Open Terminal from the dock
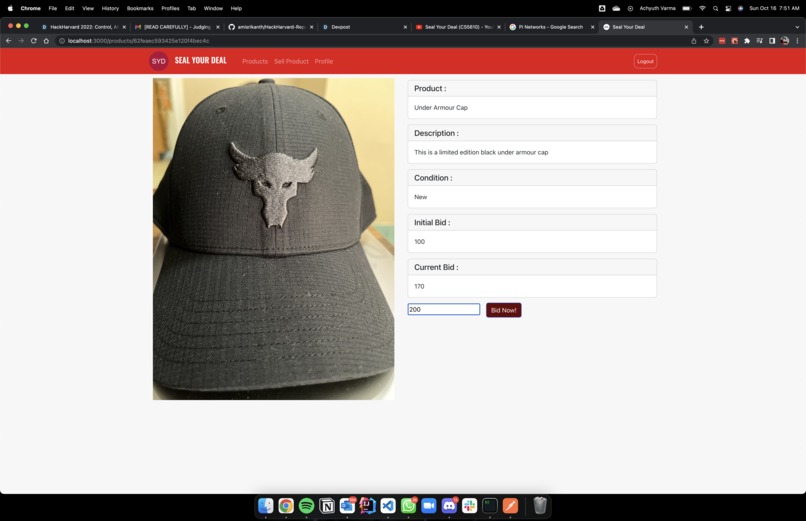The image size is (806, 521). point(490,506)
